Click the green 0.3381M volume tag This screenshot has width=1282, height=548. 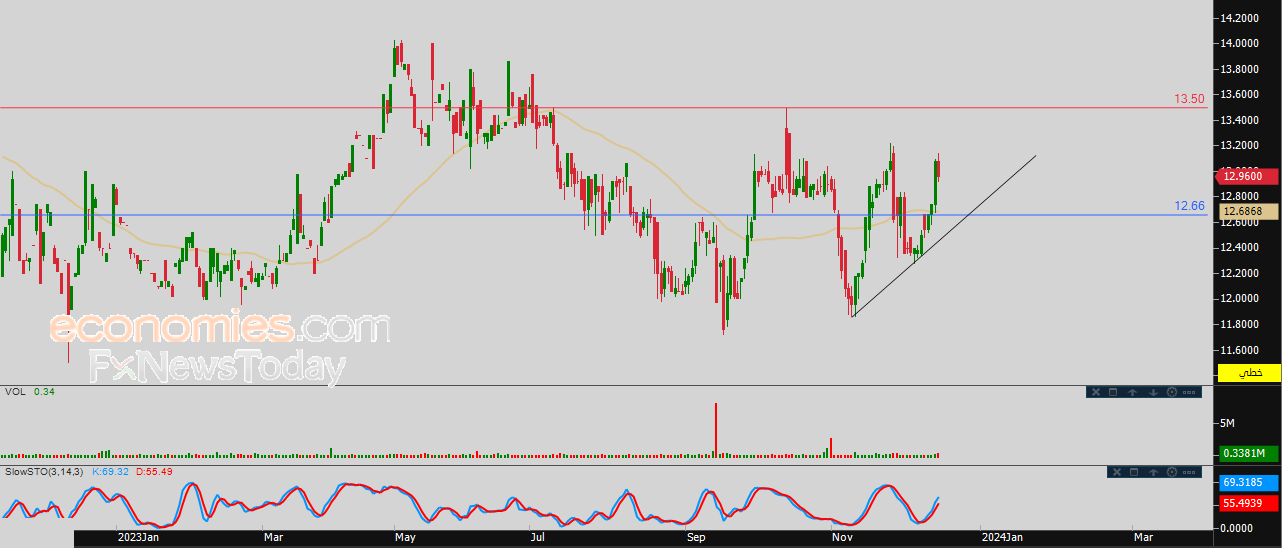point(1249,454)
